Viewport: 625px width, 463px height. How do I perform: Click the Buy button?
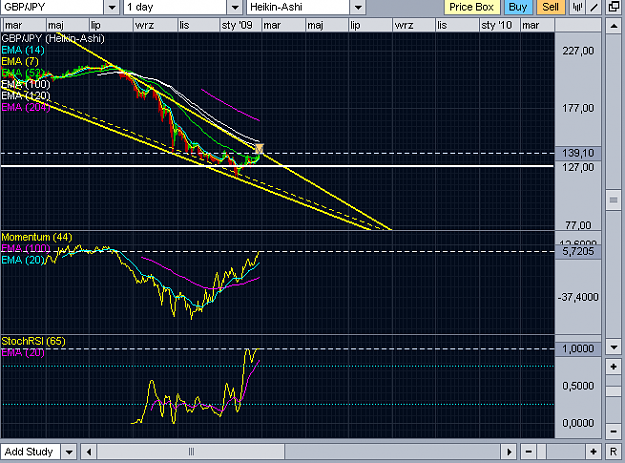[518, 7]
